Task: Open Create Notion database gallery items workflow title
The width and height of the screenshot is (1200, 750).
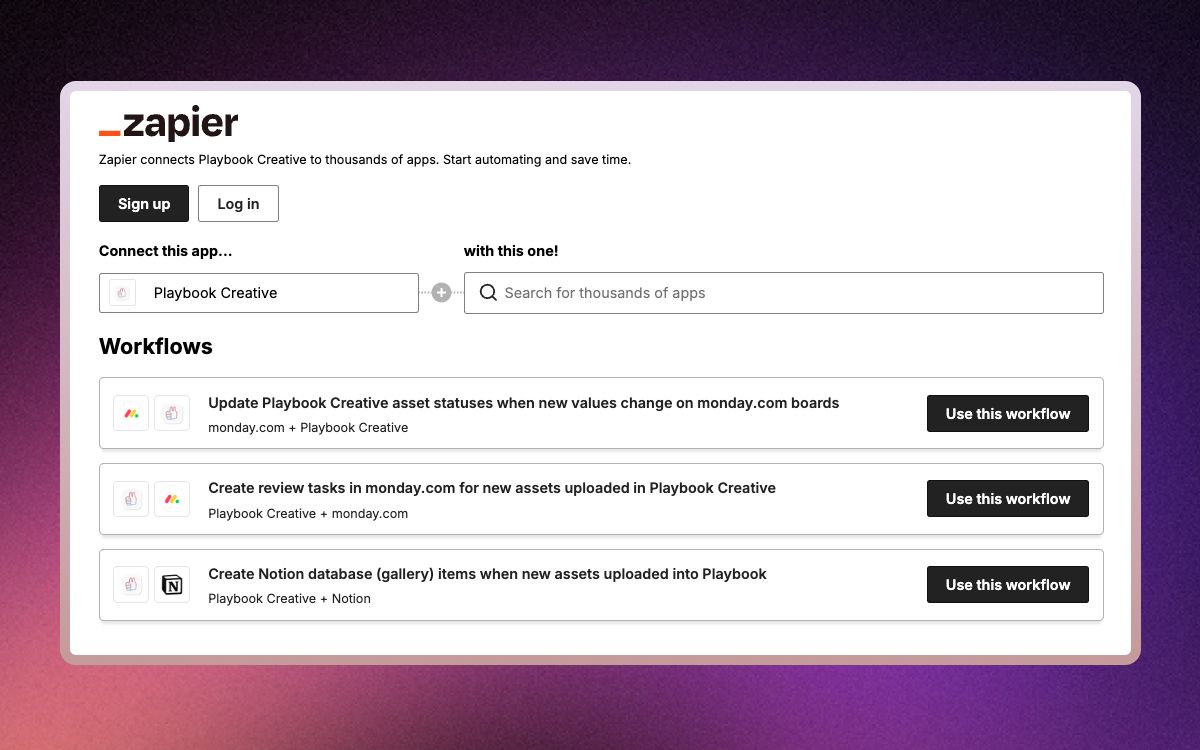Action: [x=487, y=574]
